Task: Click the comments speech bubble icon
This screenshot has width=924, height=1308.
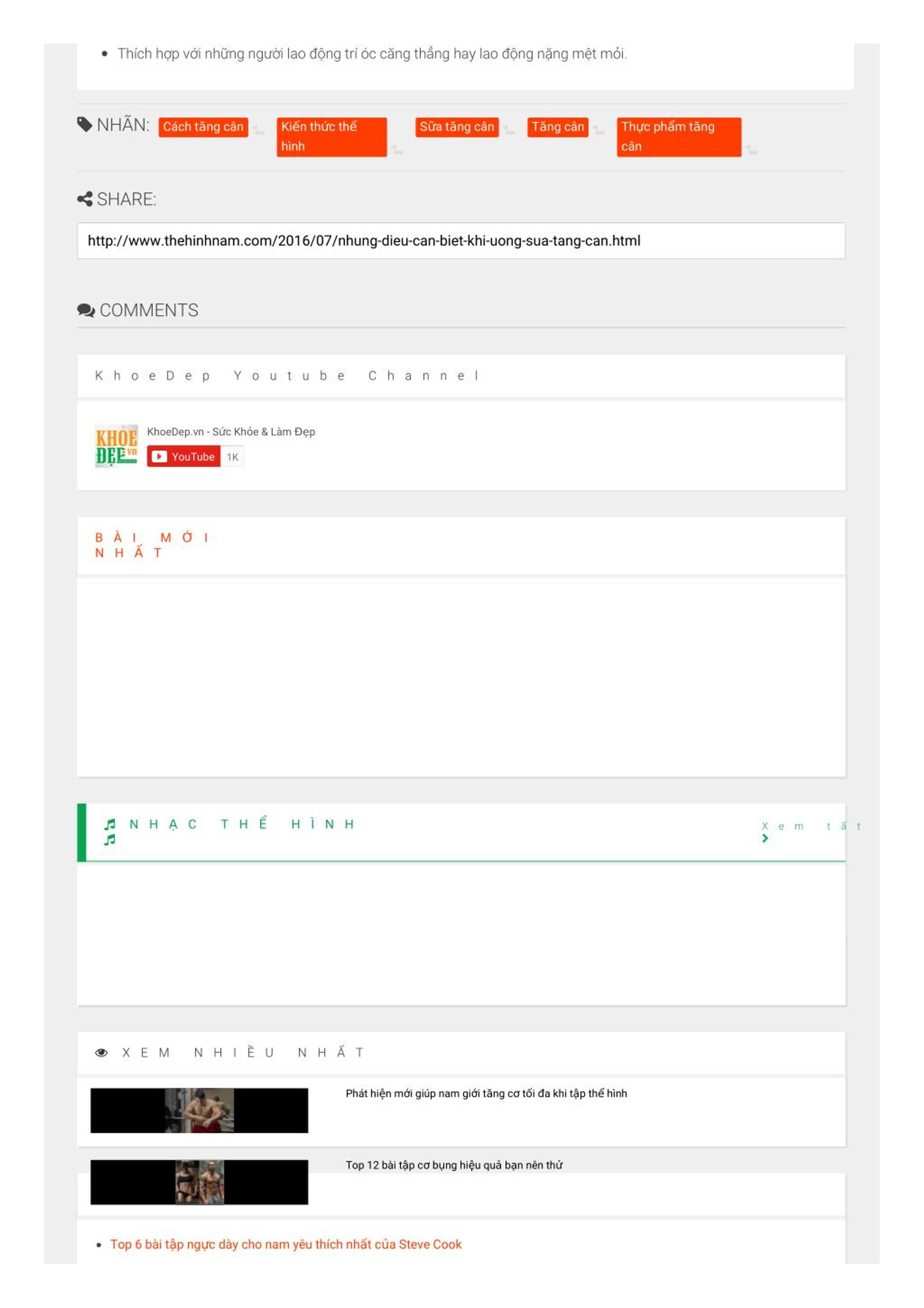Action: [x=86, y=310]
